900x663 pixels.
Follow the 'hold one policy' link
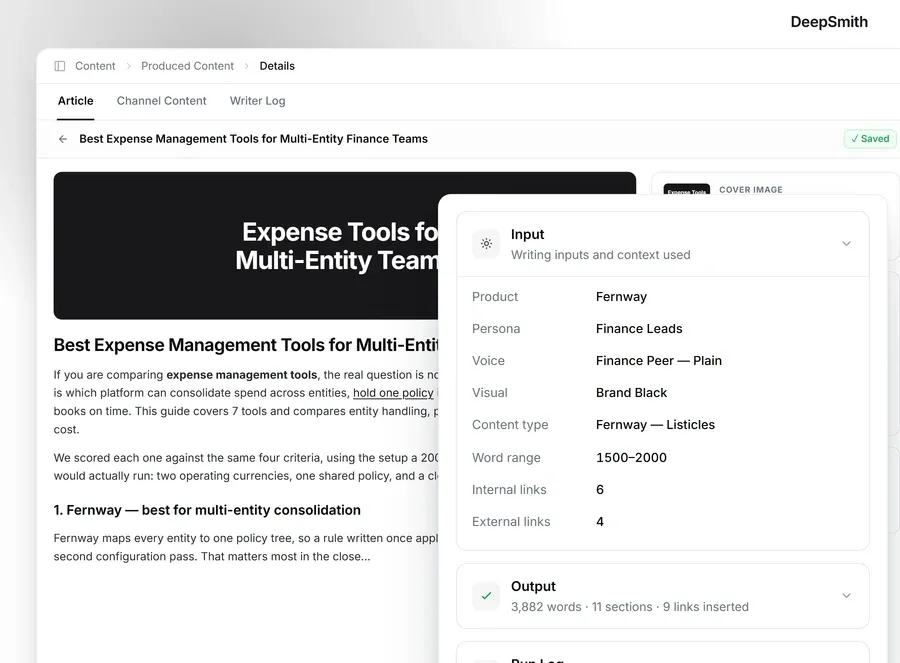[393, 393]
